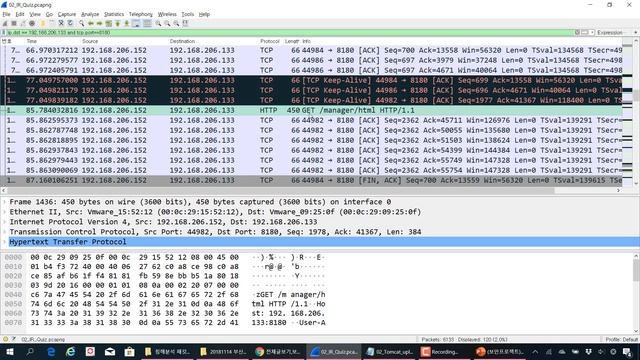The image size is (640, 360).
Task: Zoom in the packet text
Action: pos(158,23)
